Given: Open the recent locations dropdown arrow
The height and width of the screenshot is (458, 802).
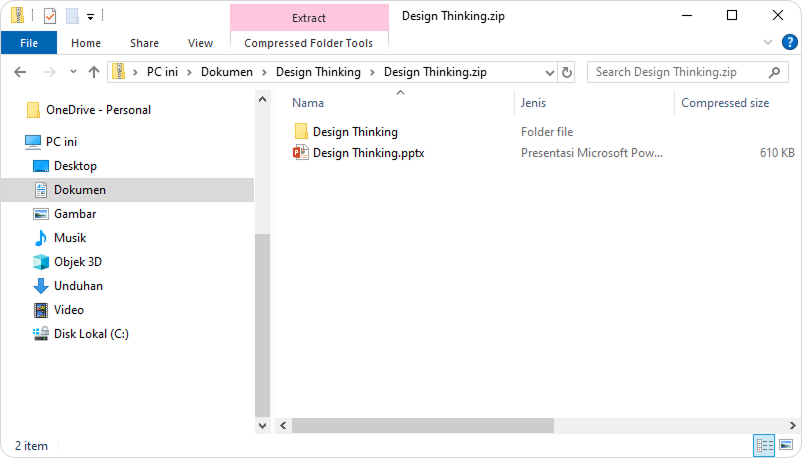Looking at the screenshot, I should click(x=73, y=72).
